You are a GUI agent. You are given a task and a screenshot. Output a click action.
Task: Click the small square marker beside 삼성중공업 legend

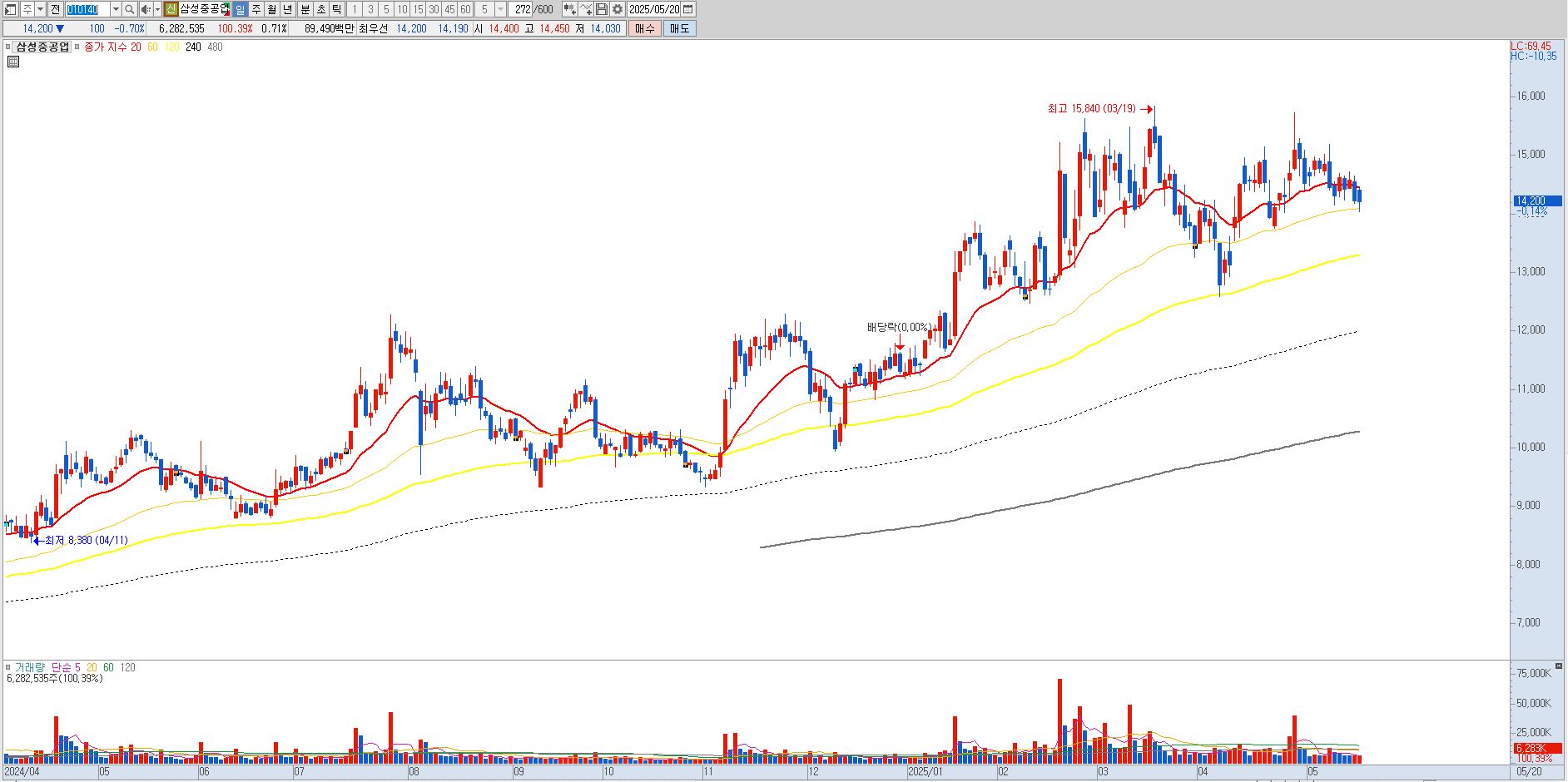tap(9, 47)
